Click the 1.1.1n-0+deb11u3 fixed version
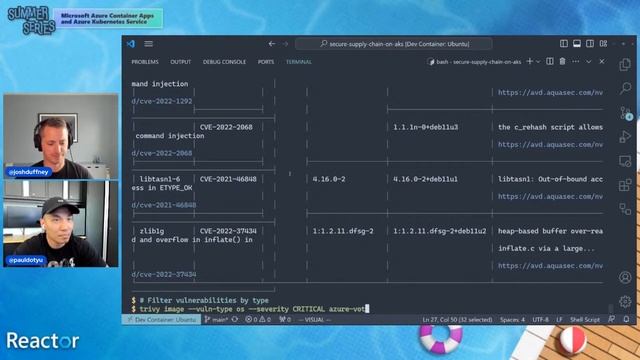 click(425, 127)
